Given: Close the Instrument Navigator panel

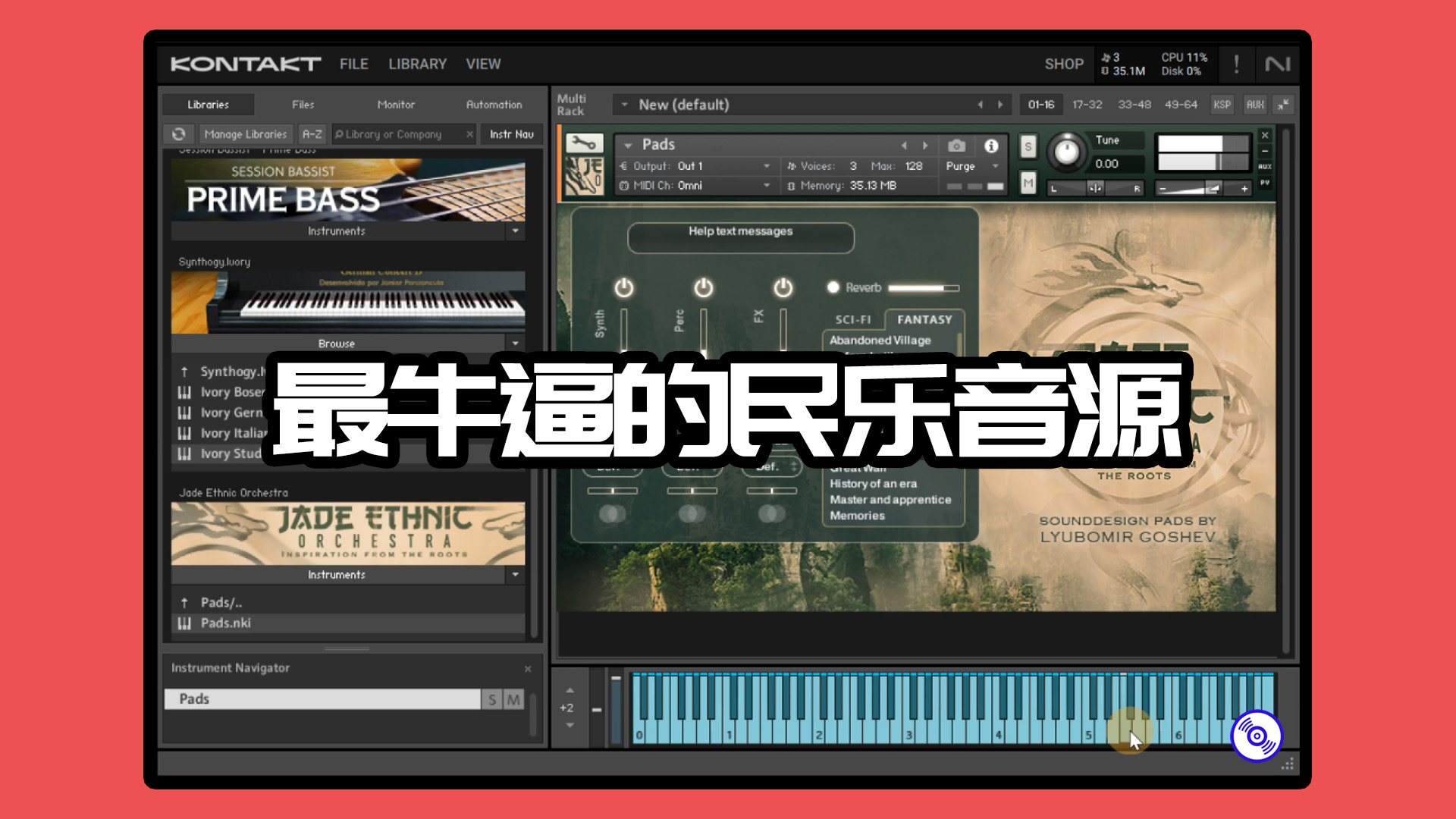Looking at the screenshot, I should 528,669.
